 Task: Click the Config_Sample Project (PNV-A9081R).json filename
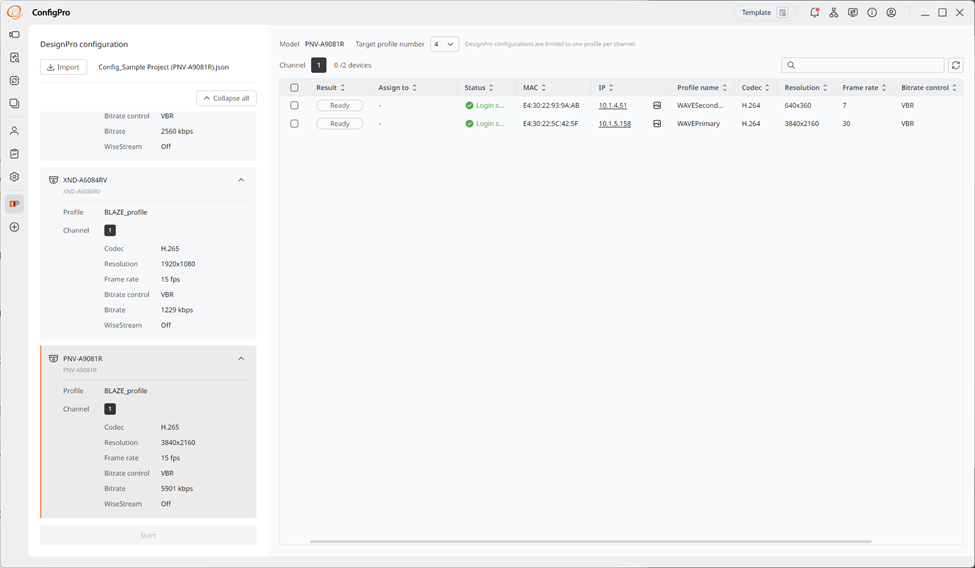tap(164, 67)
